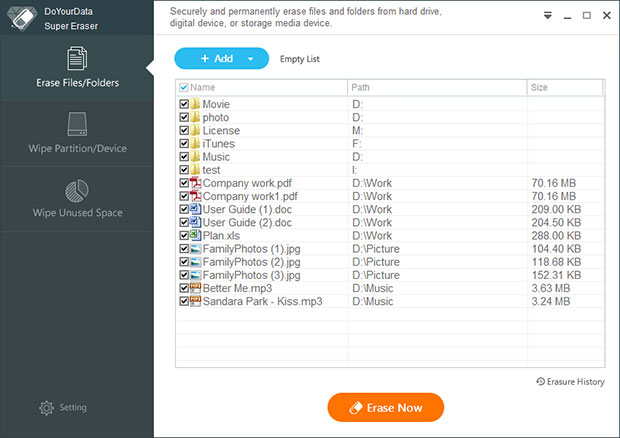Click the eraser icon on Erase Now
620x438 pixels.
pyautogui.click(x=355, y=408)
